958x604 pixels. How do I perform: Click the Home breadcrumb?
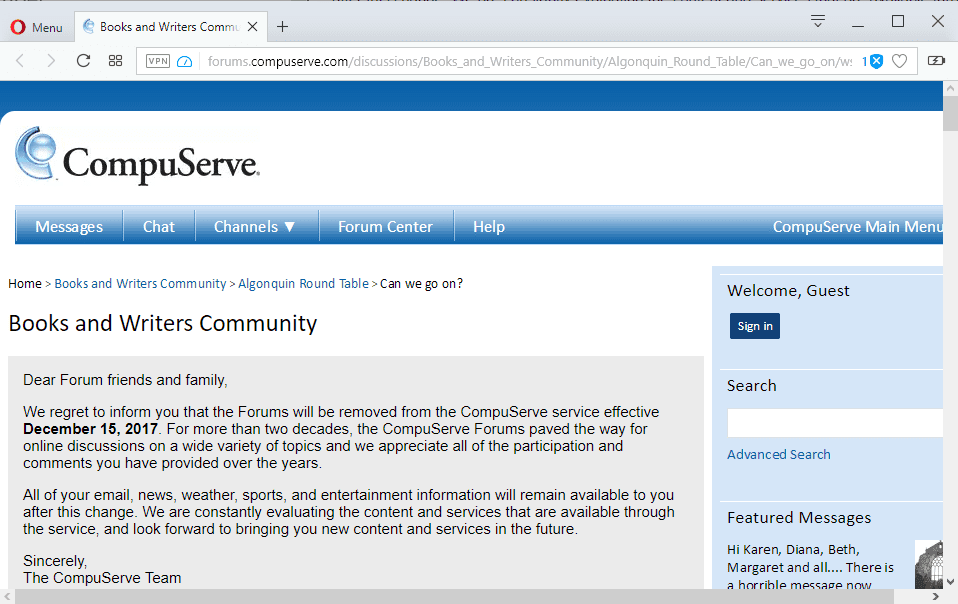[x=25, y=283]
